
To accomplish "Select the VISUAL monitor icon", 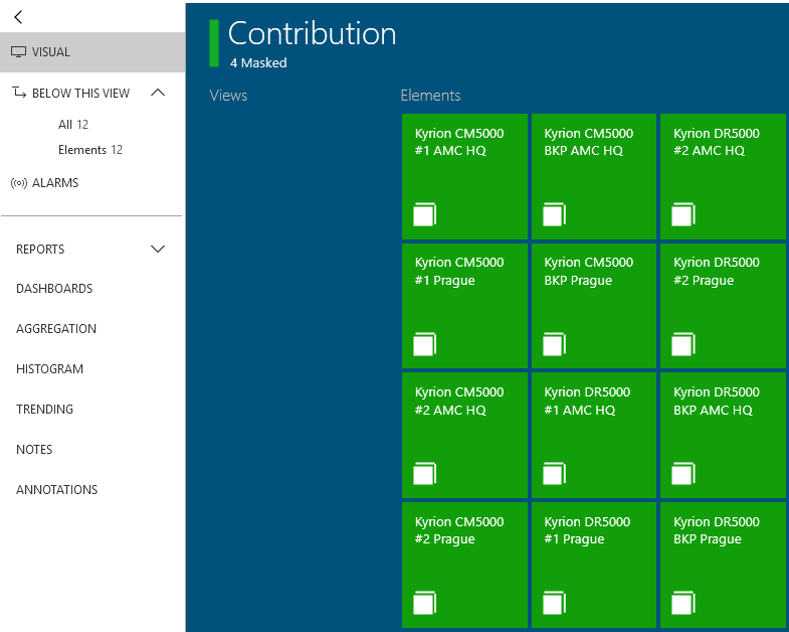I will (19, 52).
